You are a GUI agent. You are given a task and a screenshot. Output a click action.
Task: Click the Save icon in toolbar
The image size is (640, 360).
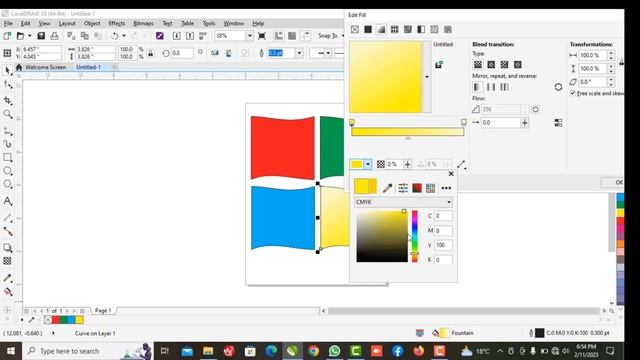coord(41,36)
